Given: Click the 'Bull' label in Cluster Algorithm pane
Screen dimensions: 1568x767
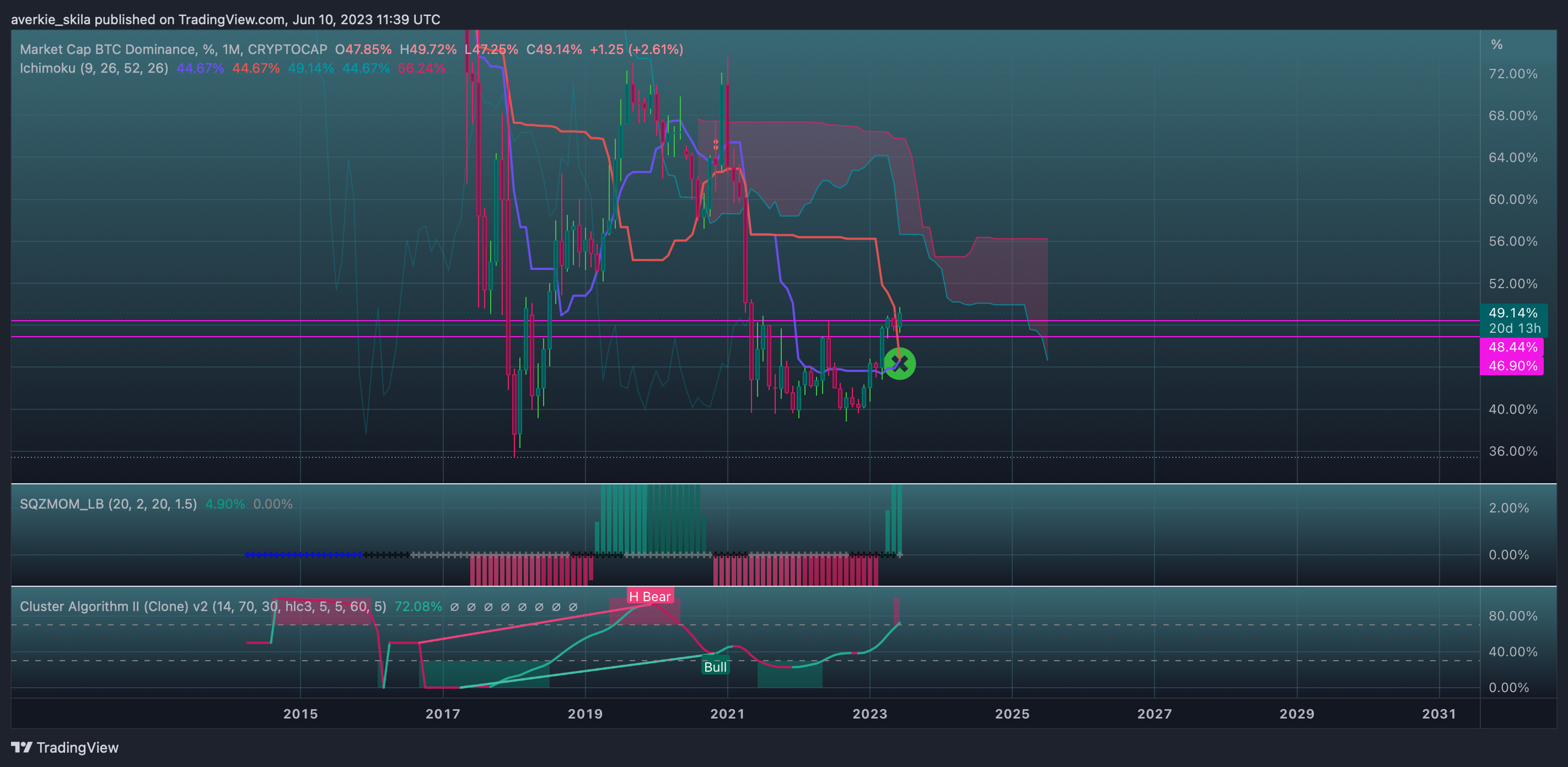Looking at the screenshot, I should pos(715,667).
